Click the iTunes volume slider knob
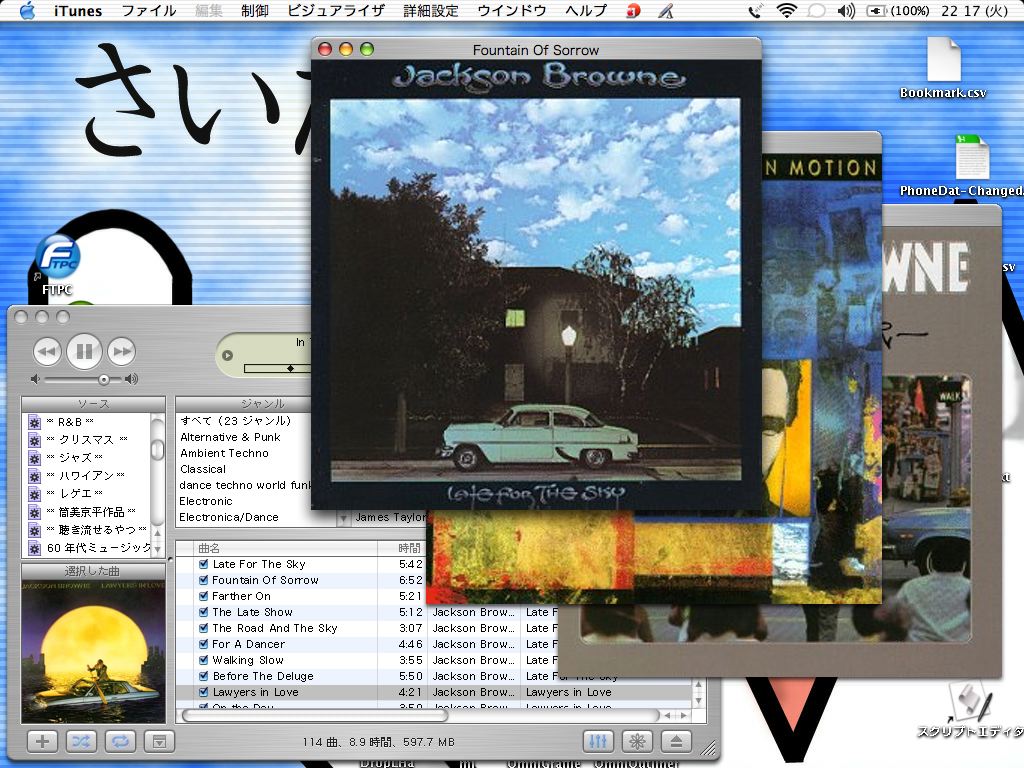1024x768 pixels. click(x=103, y=380)
